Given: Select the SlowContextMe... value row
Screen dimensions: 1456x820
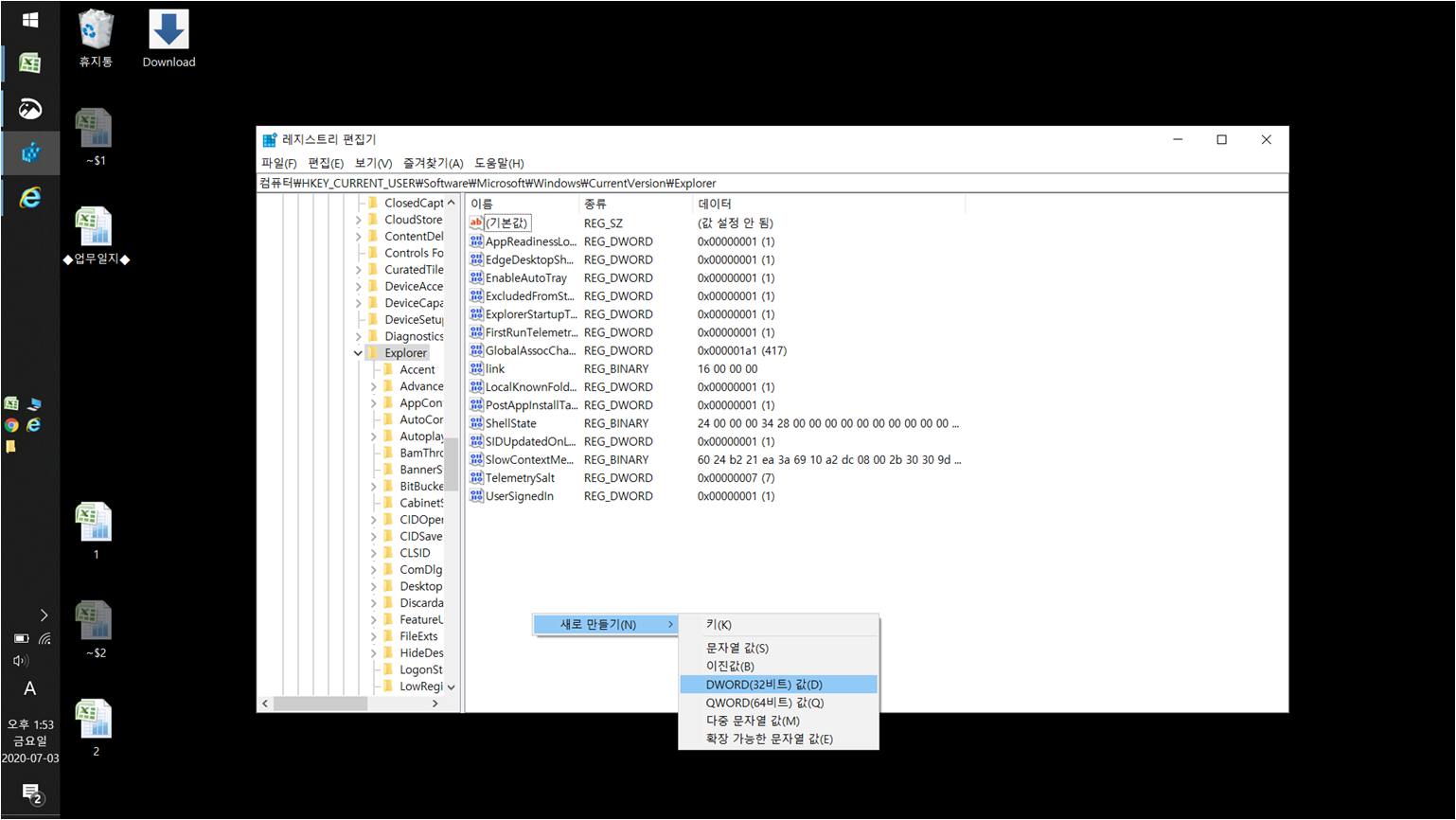Looking at the screenshot, I should pyautogui.click(x=716, y=459).
